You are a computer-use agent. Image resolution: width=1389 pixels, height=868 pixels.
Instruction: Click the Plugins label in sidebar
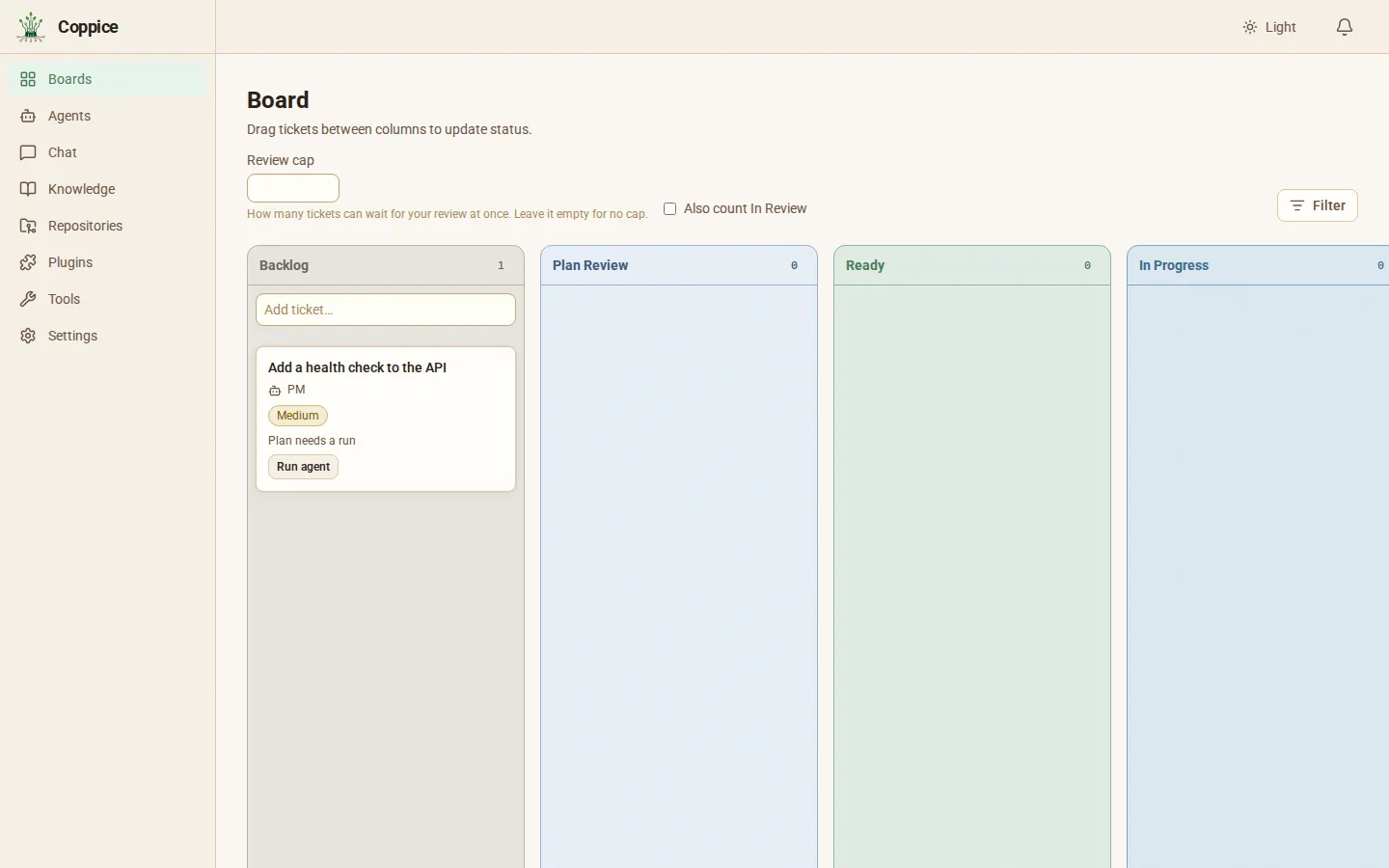tap(70, 262)
